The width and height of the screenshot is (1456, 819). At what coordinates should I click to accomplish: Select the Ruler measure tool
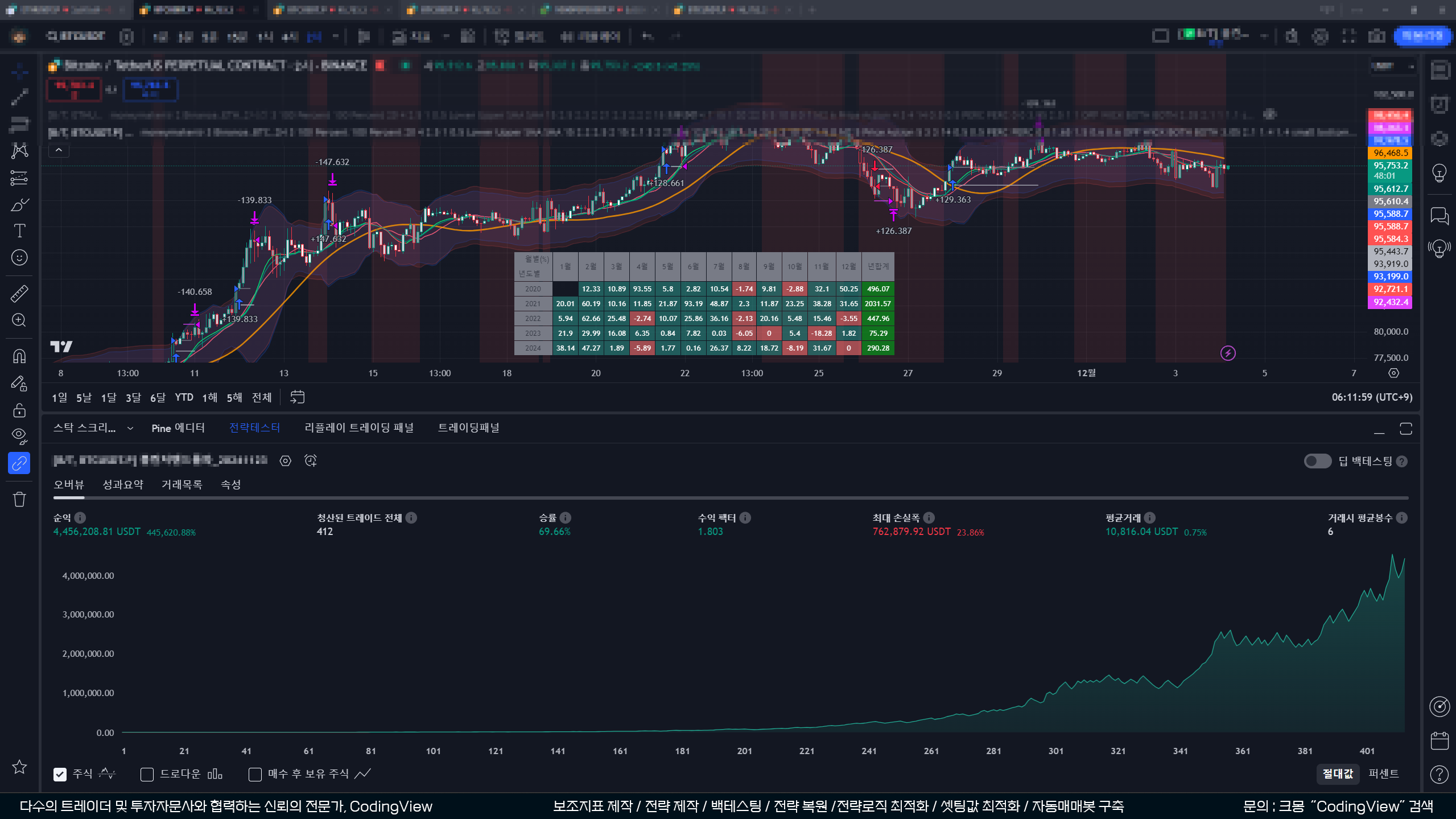pos(19,294)
